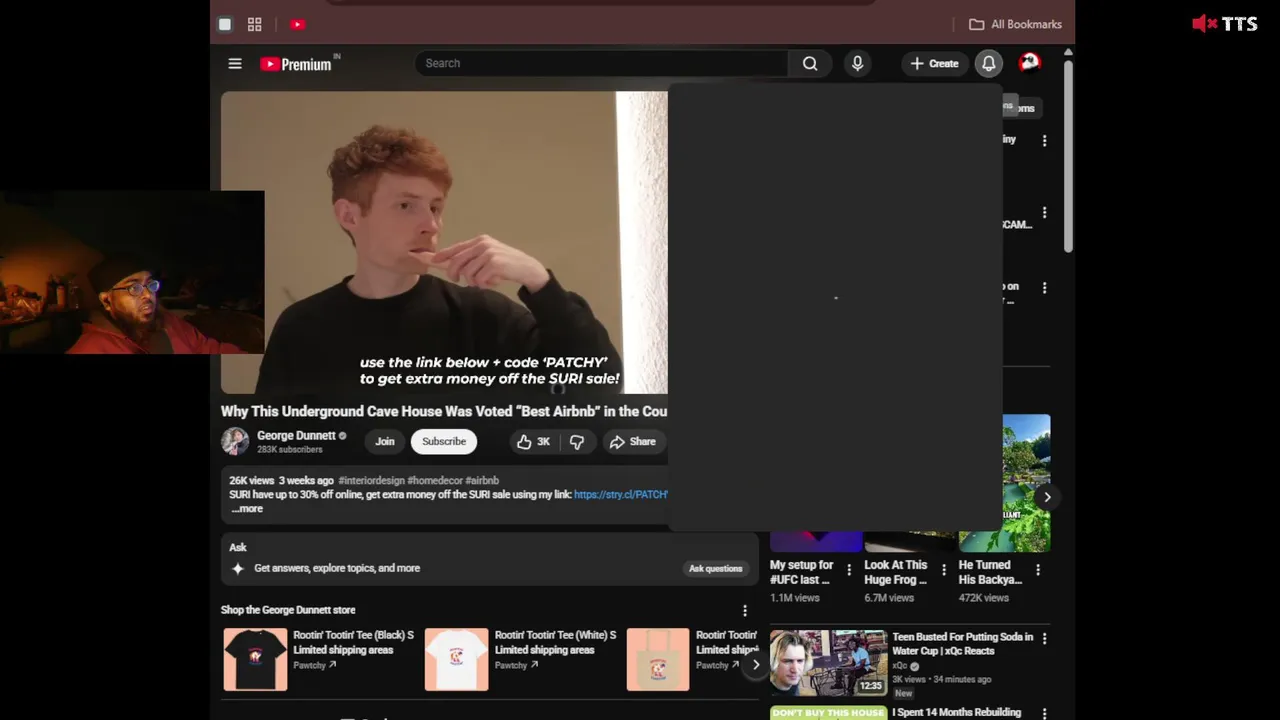Focus the YouTube search field

(601, 64)
